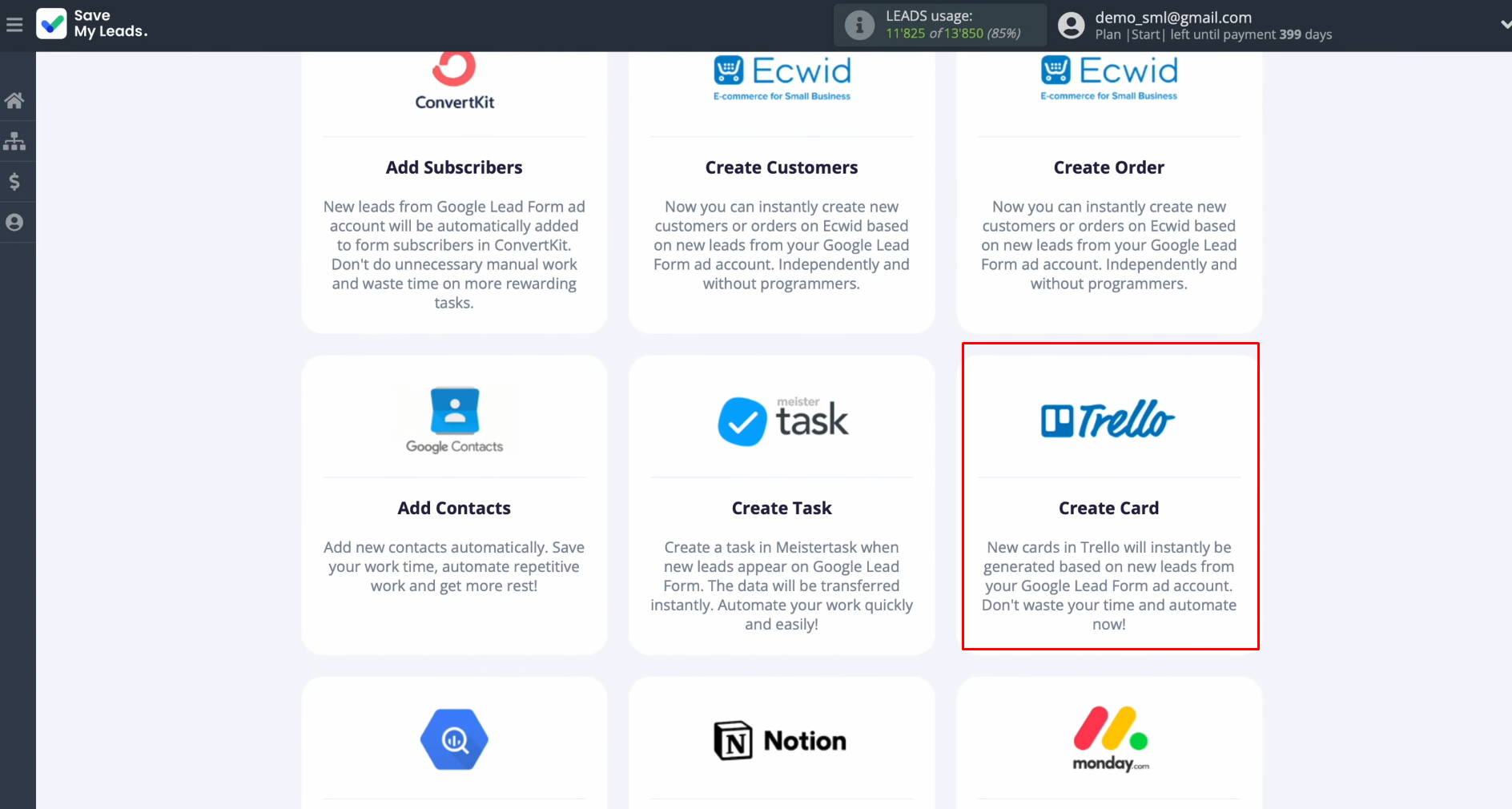The height and width of the screenshot is (809, 1512).
Task: Click the Create Customers description text
Action: (x=782, y=245)
